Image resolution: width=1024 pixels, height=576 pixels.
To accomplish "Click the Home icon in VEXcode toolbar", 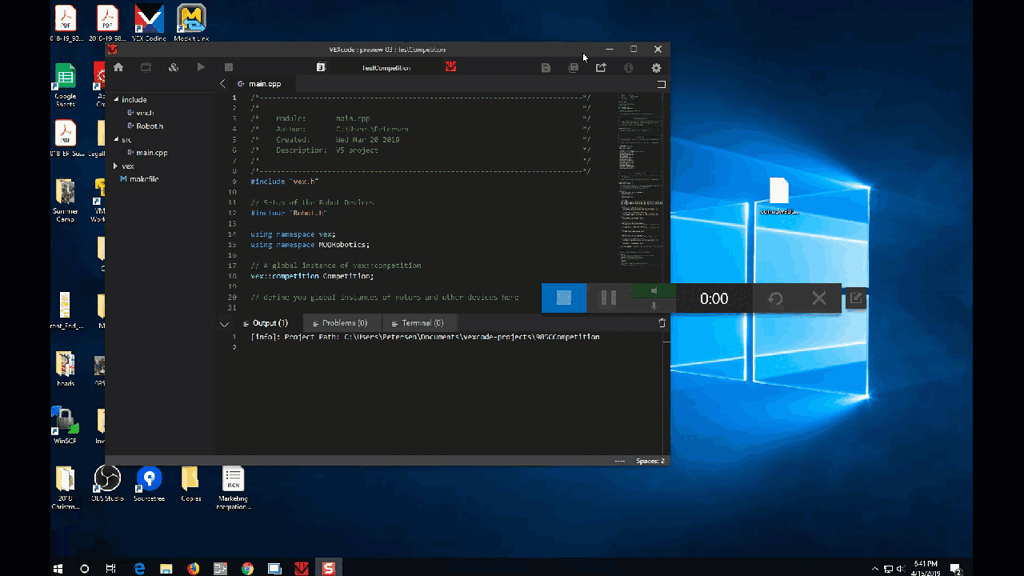I will pyautogui.click(x=118, y=68).
